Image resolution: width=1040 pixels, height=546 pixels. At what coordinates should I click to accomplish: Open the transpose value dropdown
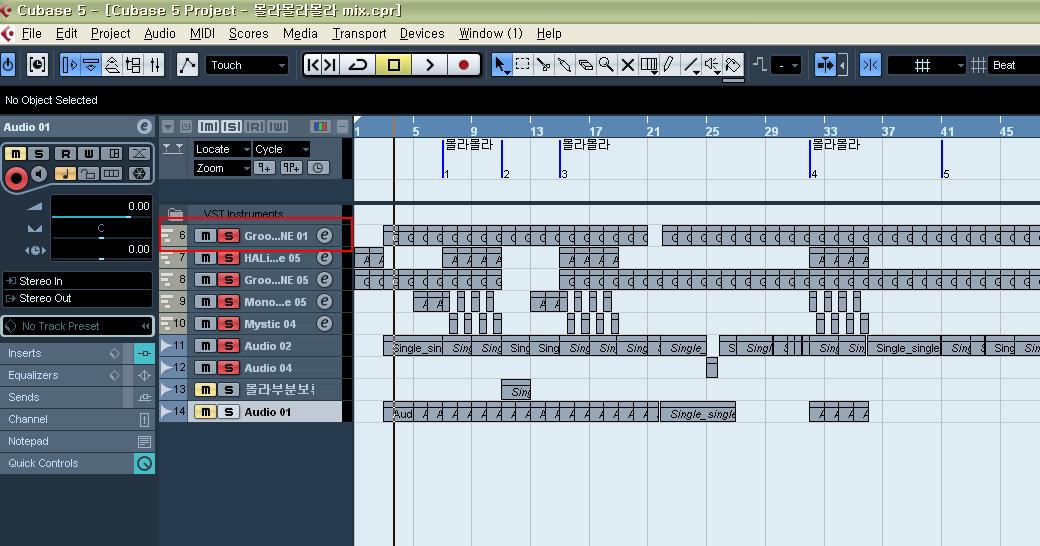[x=787, y=65]
